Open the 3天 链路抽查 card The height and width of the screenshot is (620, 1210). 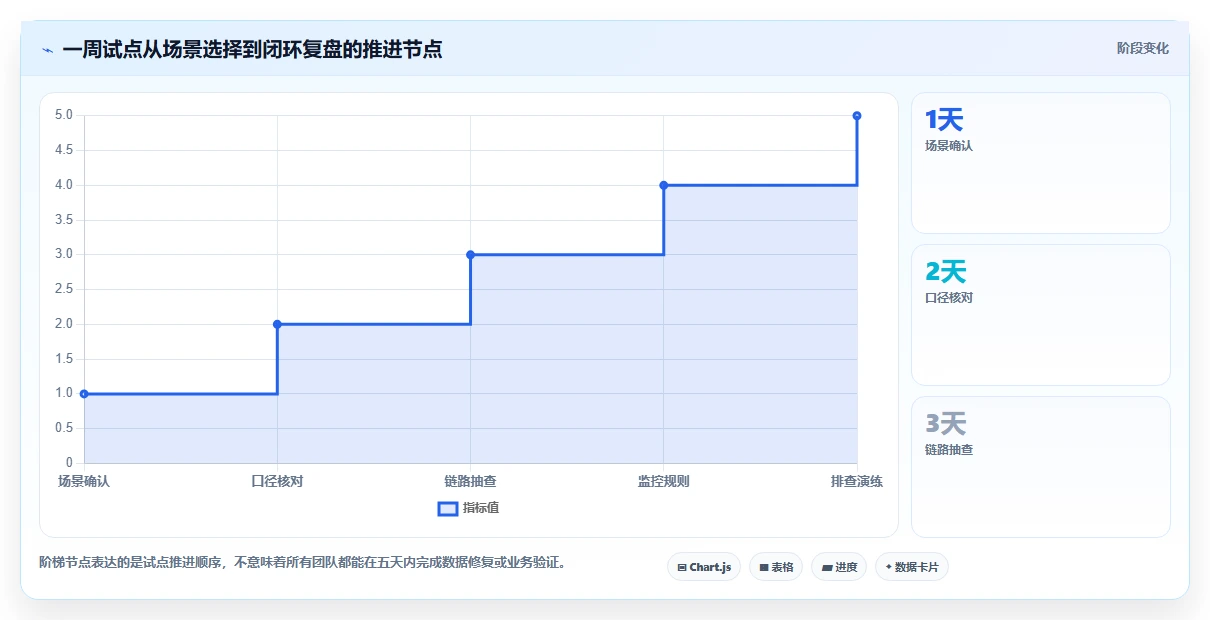coord(1041,467)
